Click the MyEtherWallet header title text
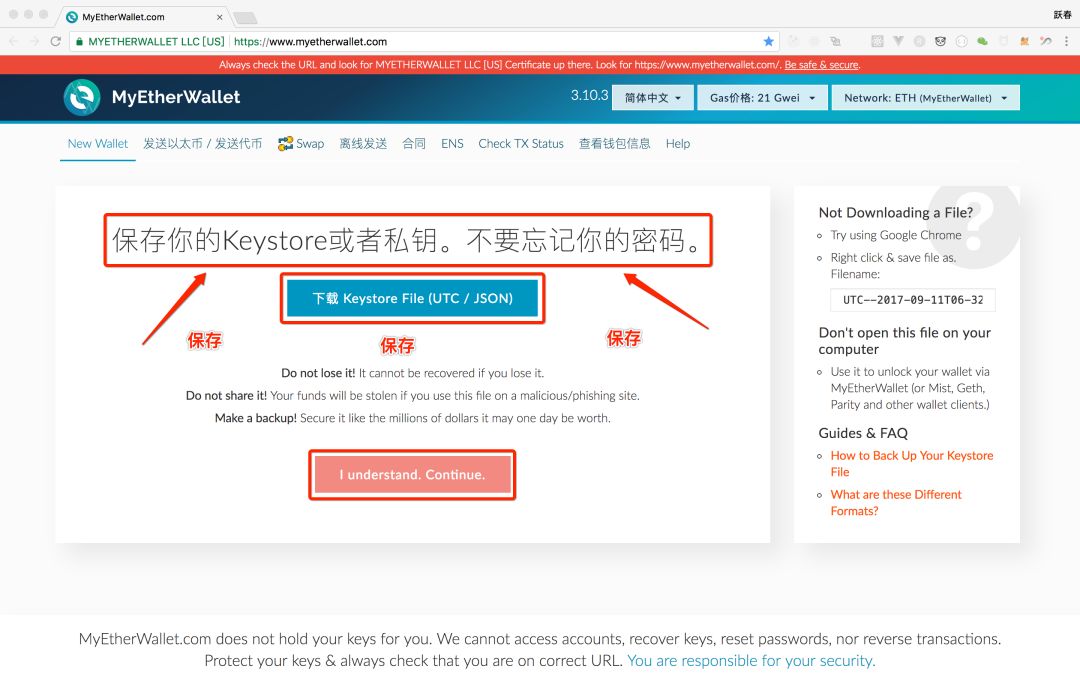 pos(176,97)
